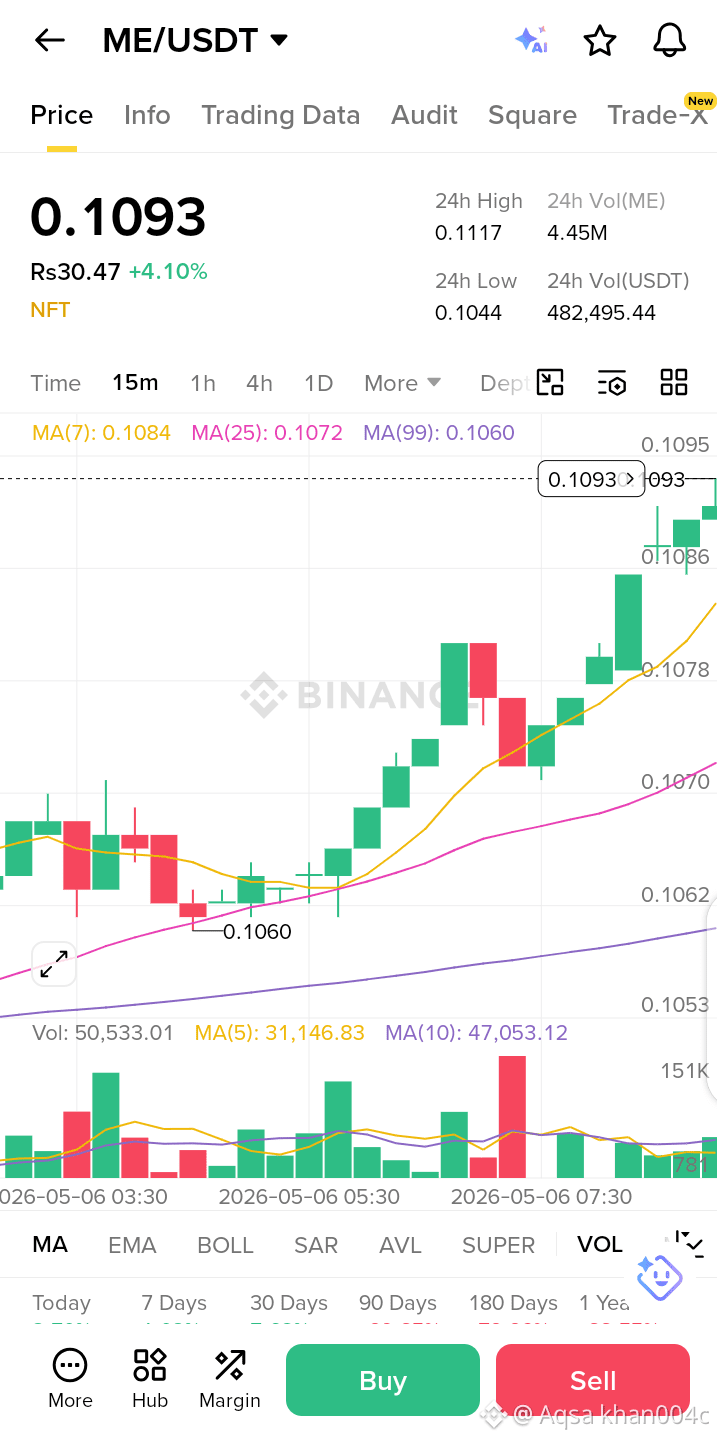Tap the floating chatbot assistant icon

coord(659,1277)
